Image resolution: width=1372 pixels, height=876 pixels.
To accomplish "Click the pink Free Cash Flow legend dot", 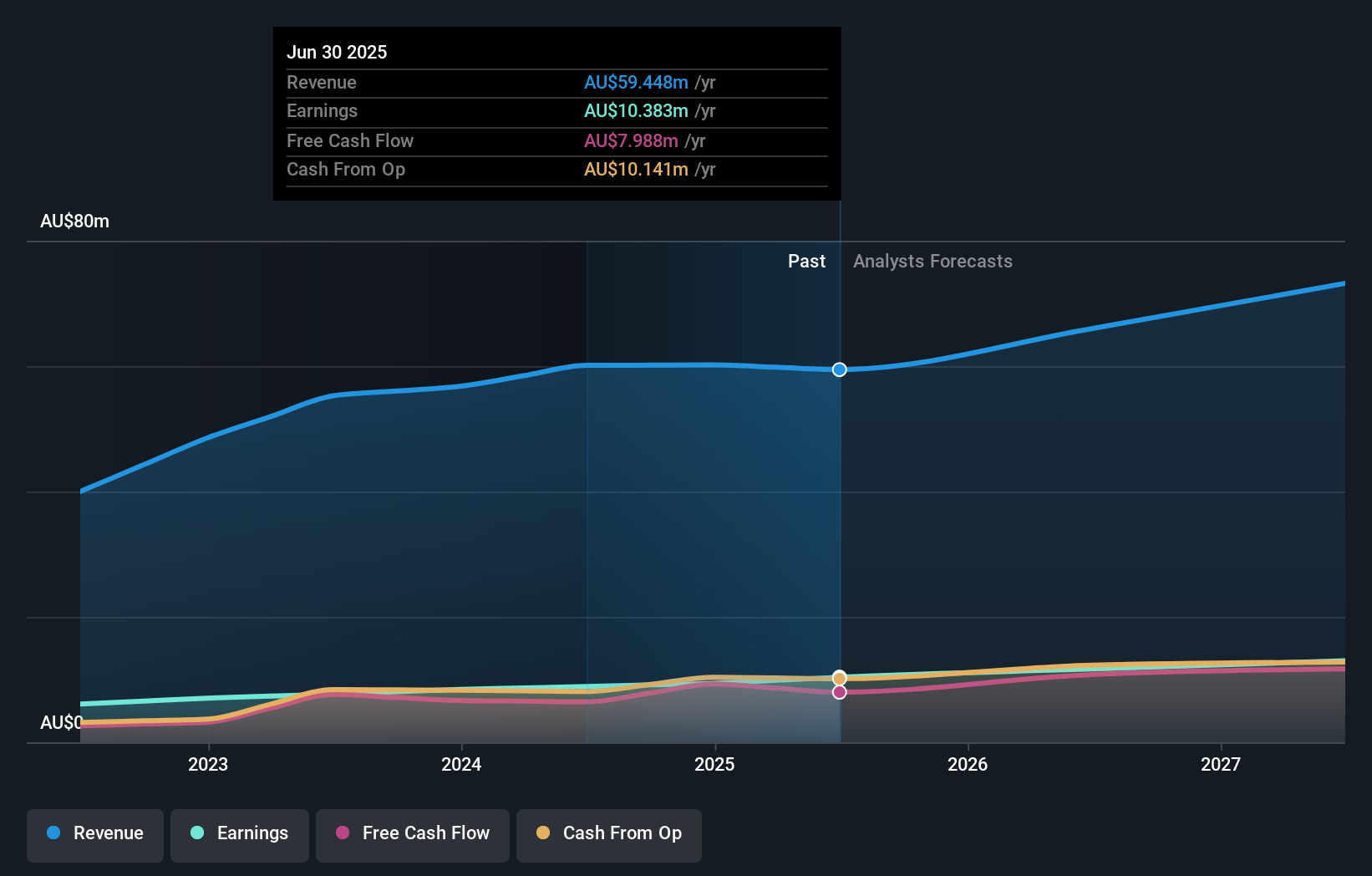I will click(343, 833).
